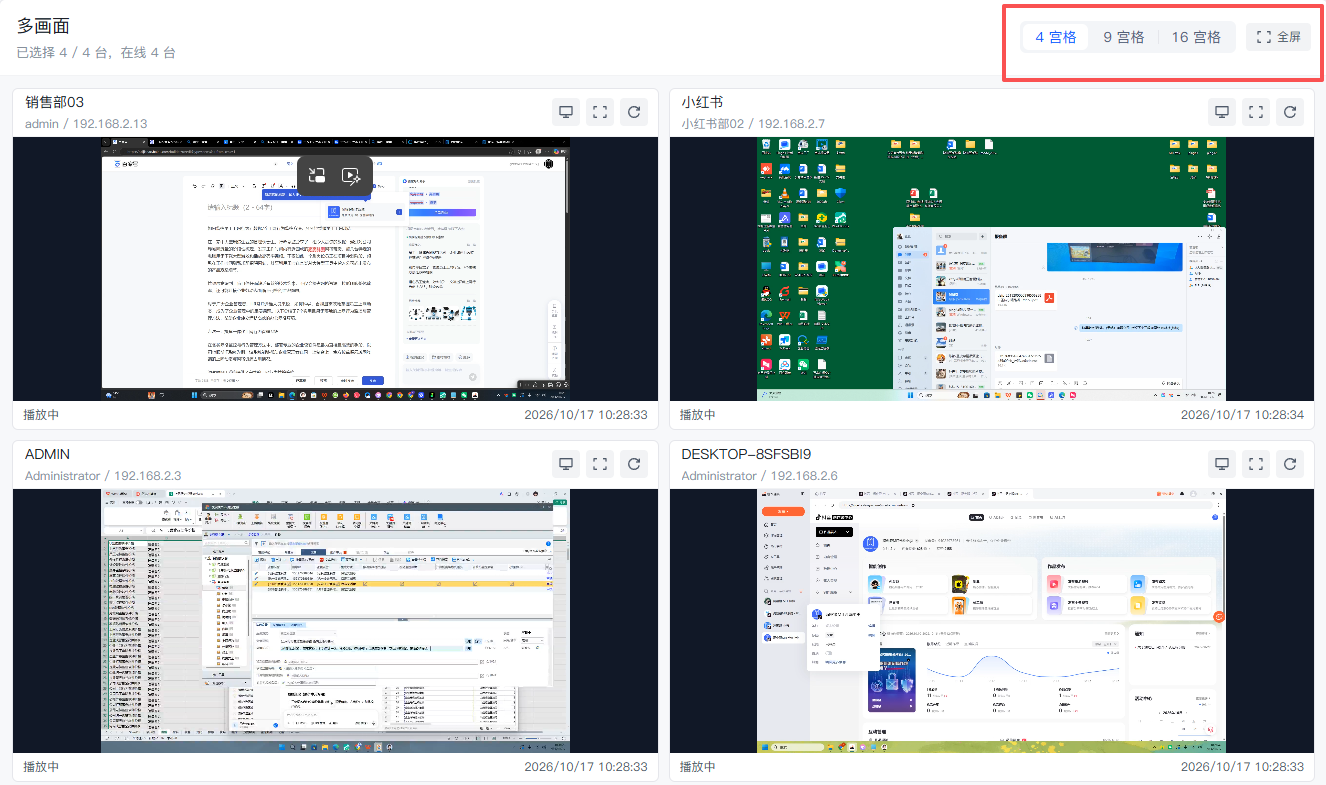
Task: Refresh the DESKTOP-8SFSBI9 screen feed
Action: click(1290, 464)
